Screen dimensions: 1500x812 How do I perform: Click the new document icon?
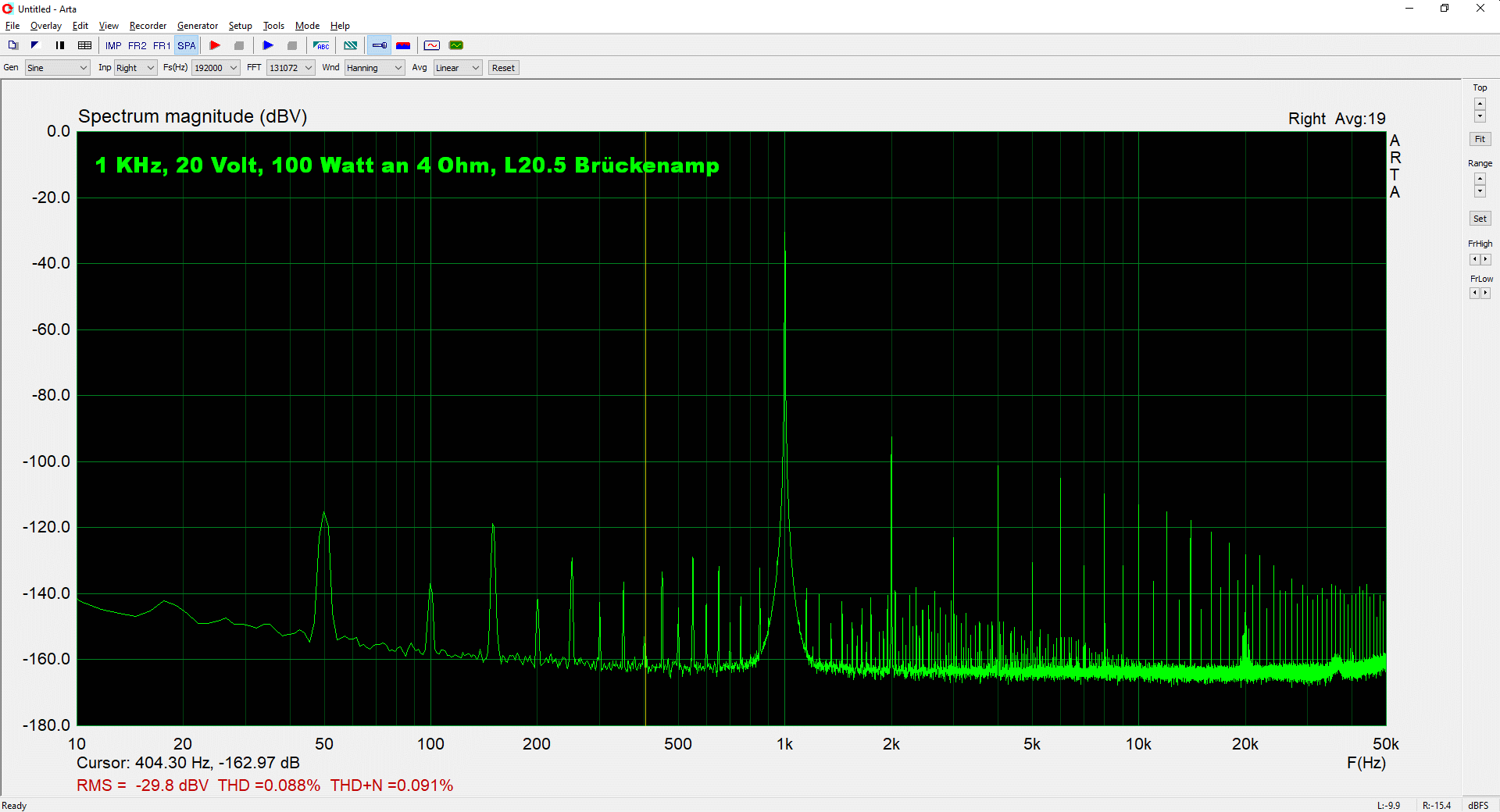[13, 45]
